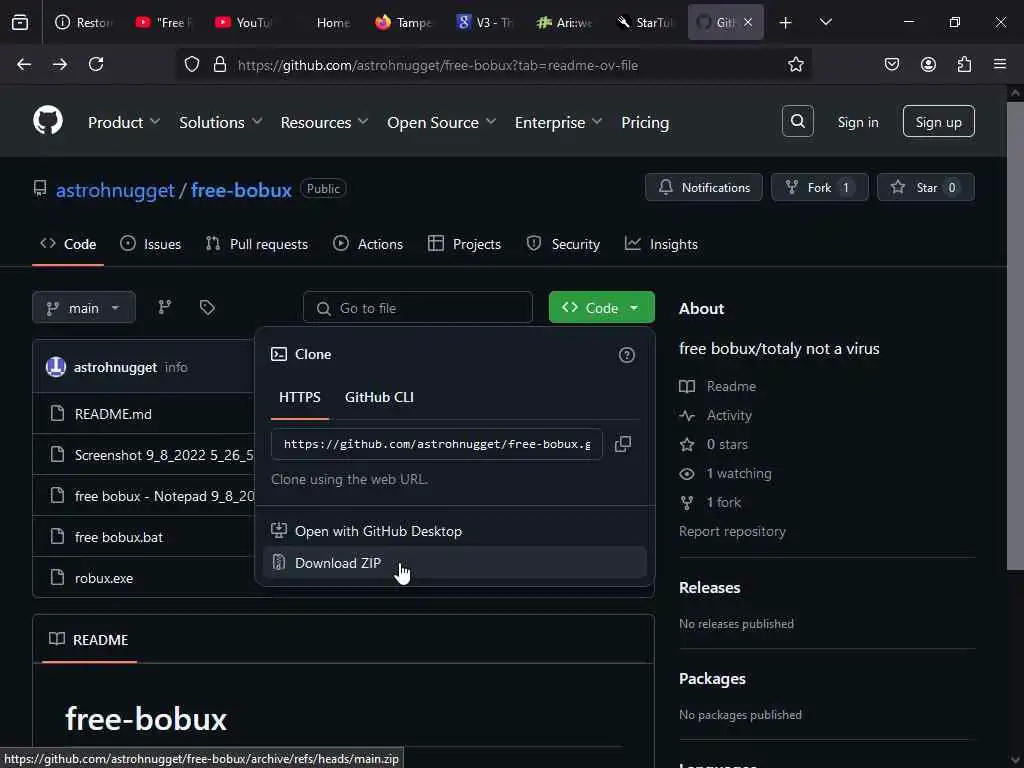Expand the Enterprise menu
The width and height of the screenshot is (1024, 768).
click(558, 122)
